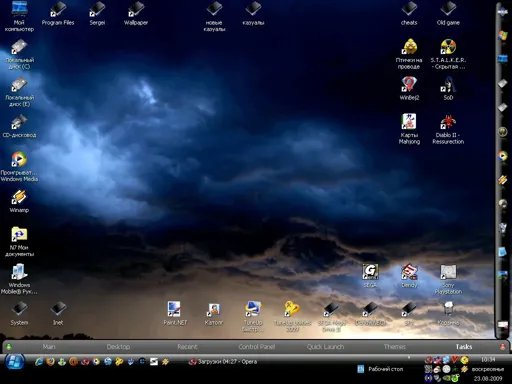
Task: Launch the Dendy emulator shortcut
Action: (409, 275)
